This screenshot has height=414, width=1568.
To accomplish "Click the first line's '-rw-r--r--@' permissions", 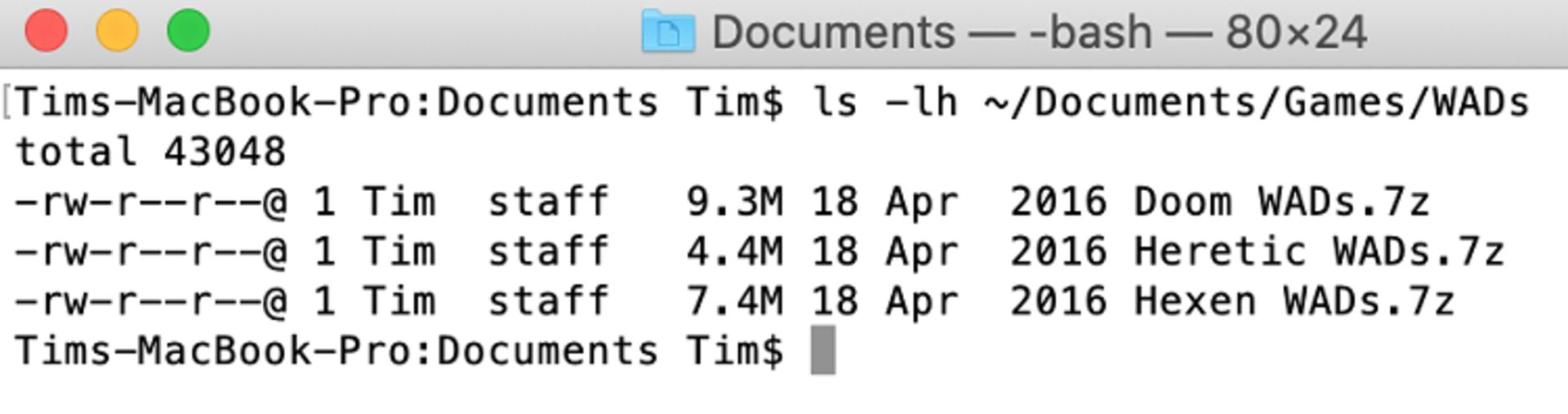I will coord(151,202).
